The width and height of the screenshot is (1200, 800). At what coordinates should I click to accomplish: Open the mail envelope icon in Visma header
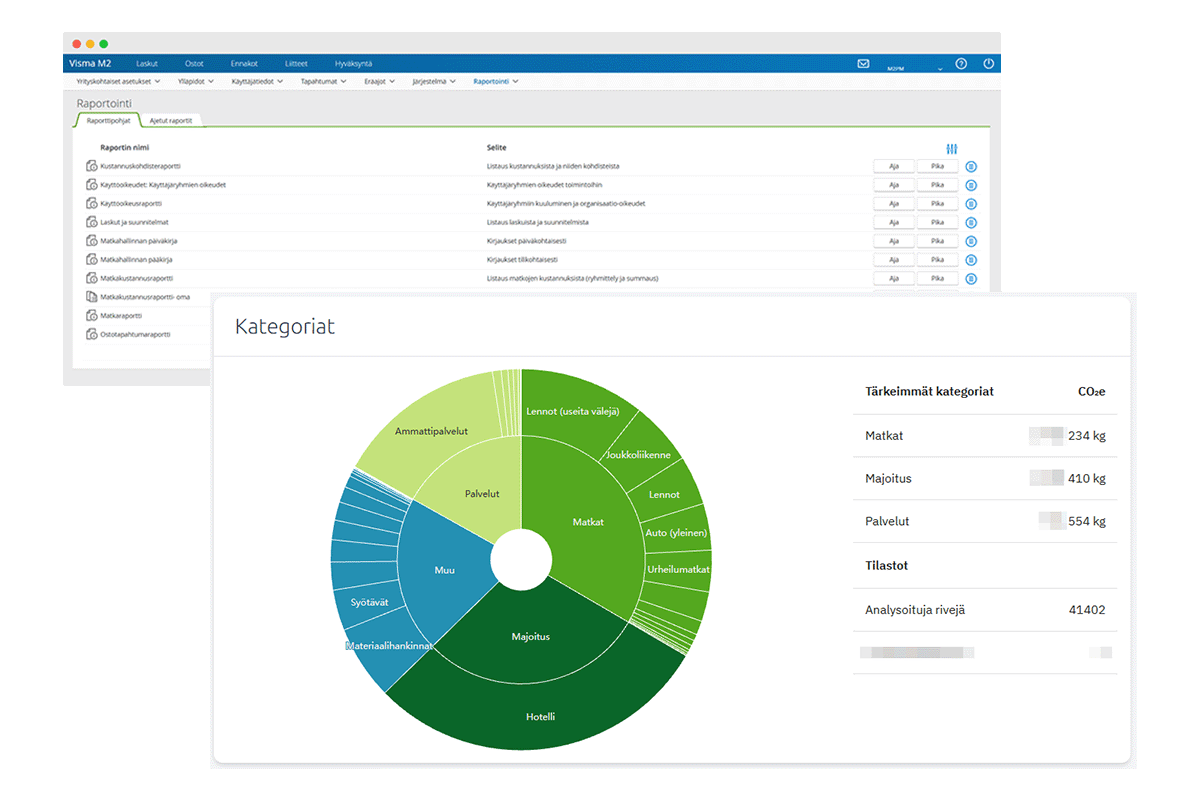(863, 64)
